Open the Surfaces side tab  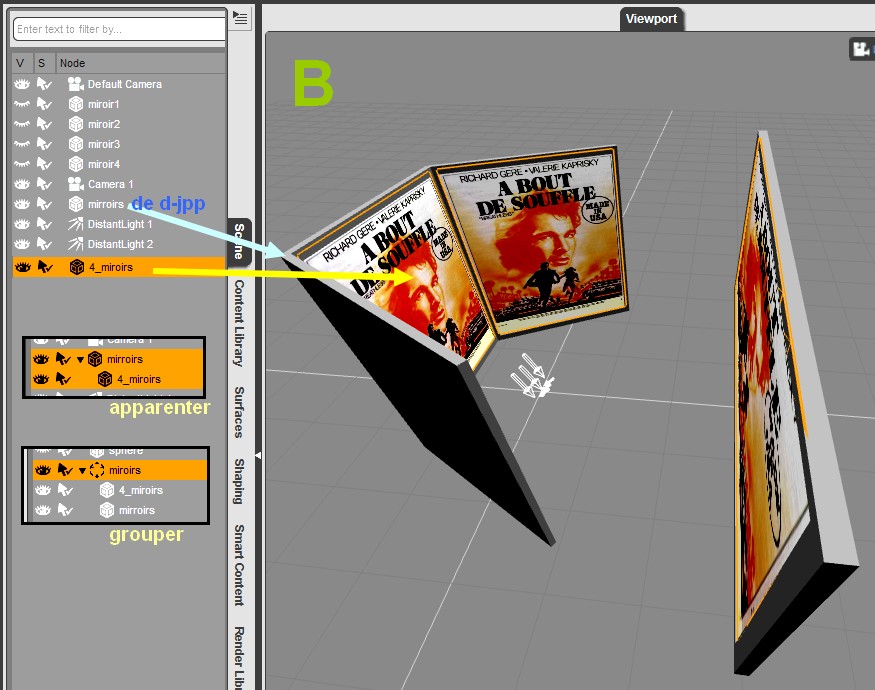(x=239, y=413)
